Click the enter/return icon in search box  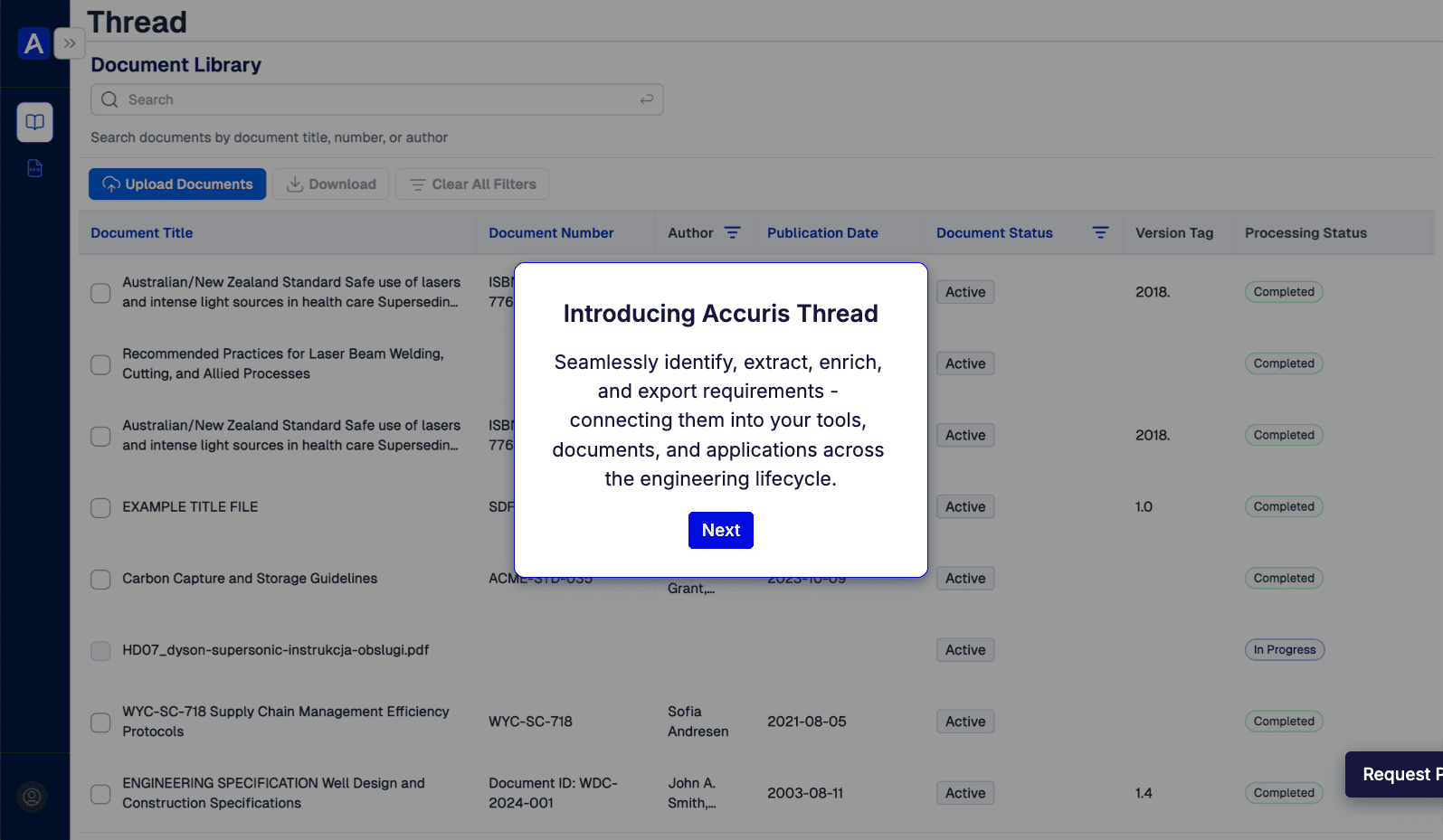[646, 99]
